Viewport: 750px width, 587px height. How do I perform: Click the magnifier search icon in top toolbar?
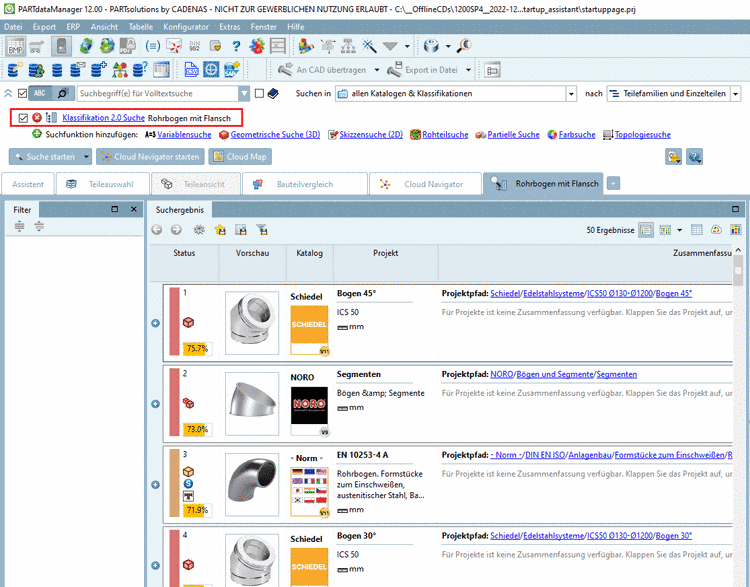(x=464, y=46)
